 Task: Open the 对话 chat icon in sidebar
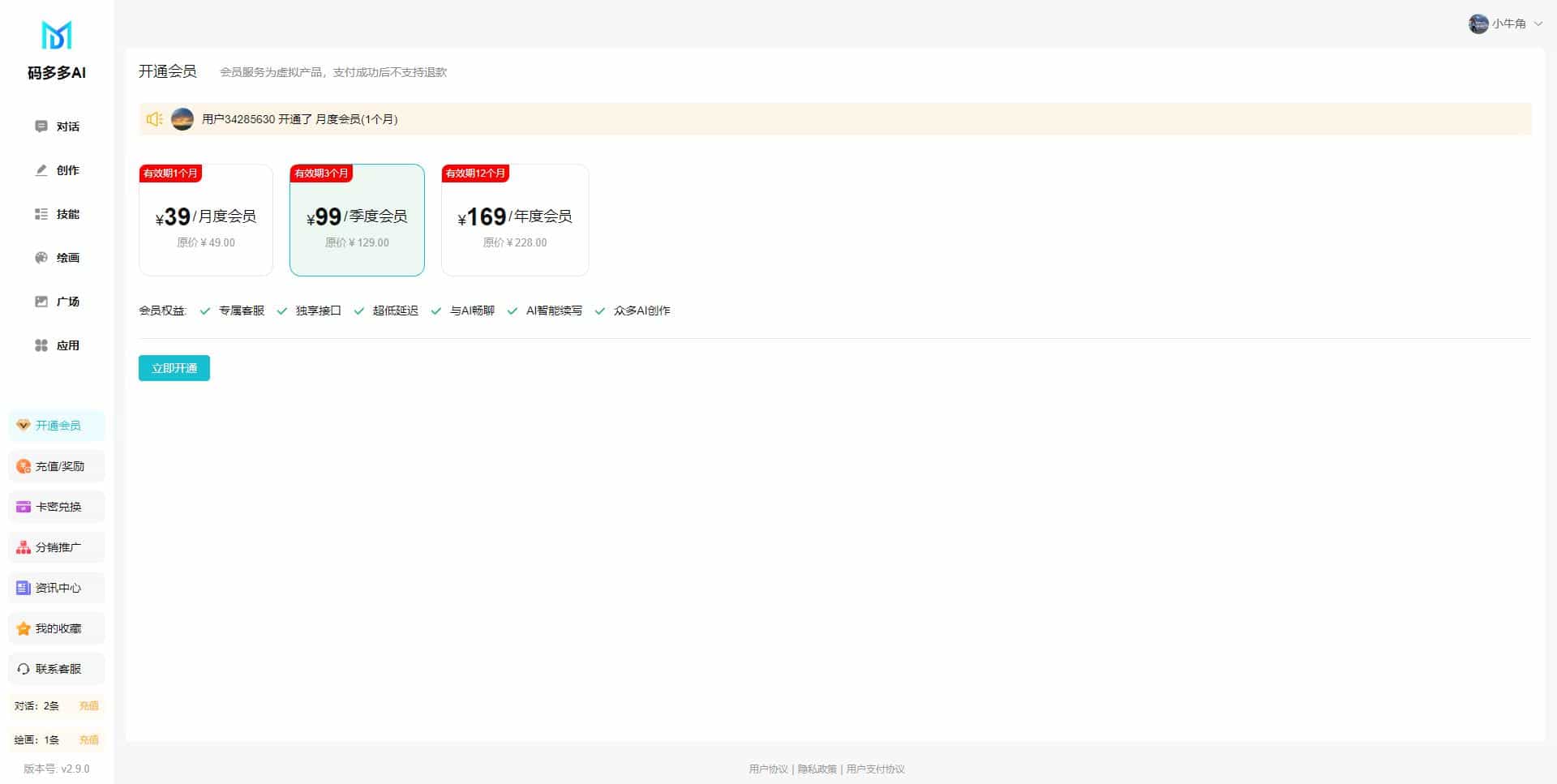[41, 126]
